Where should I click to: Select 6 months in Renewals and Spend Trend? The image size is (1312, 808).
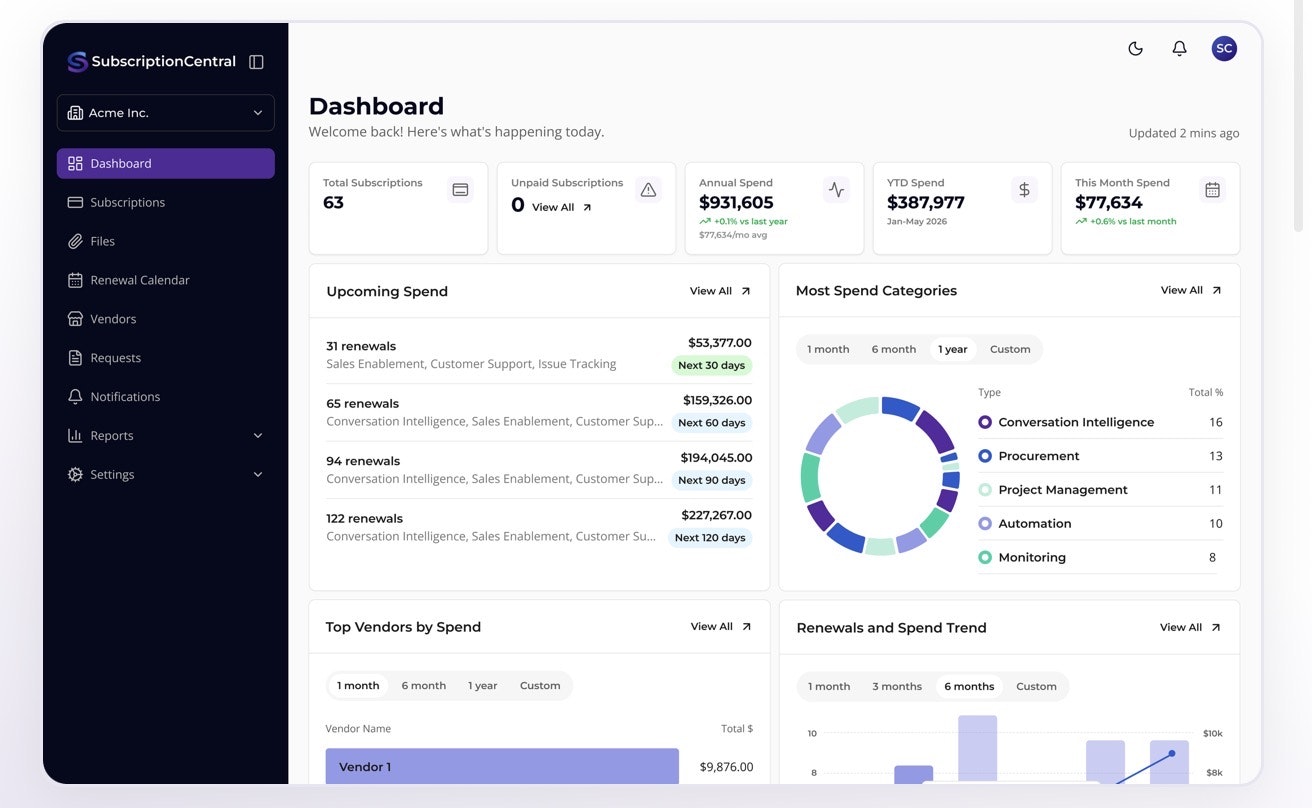(x=969, y=687)
